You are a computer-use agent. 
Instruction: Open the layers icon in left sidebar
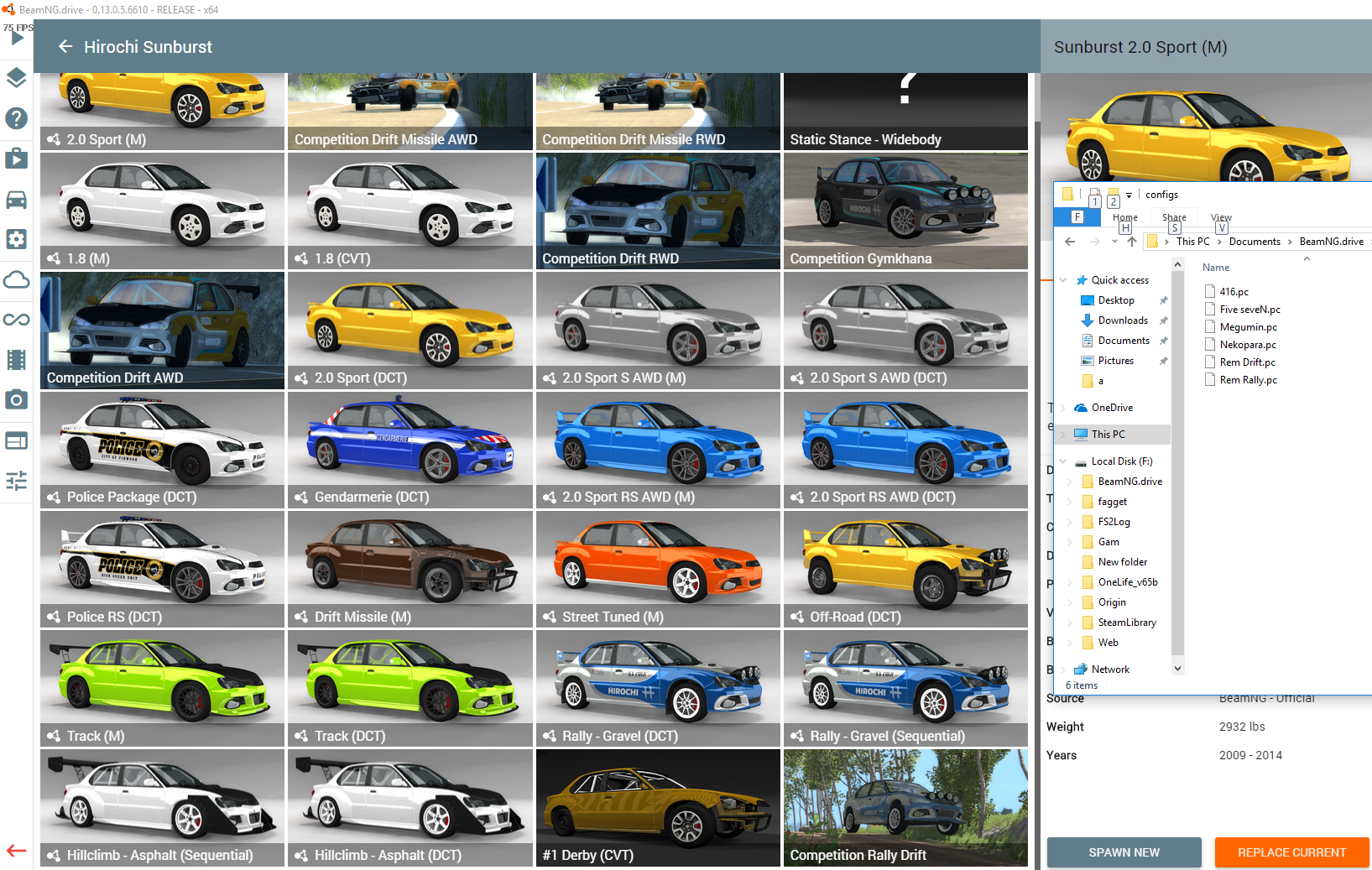[17, 78]
